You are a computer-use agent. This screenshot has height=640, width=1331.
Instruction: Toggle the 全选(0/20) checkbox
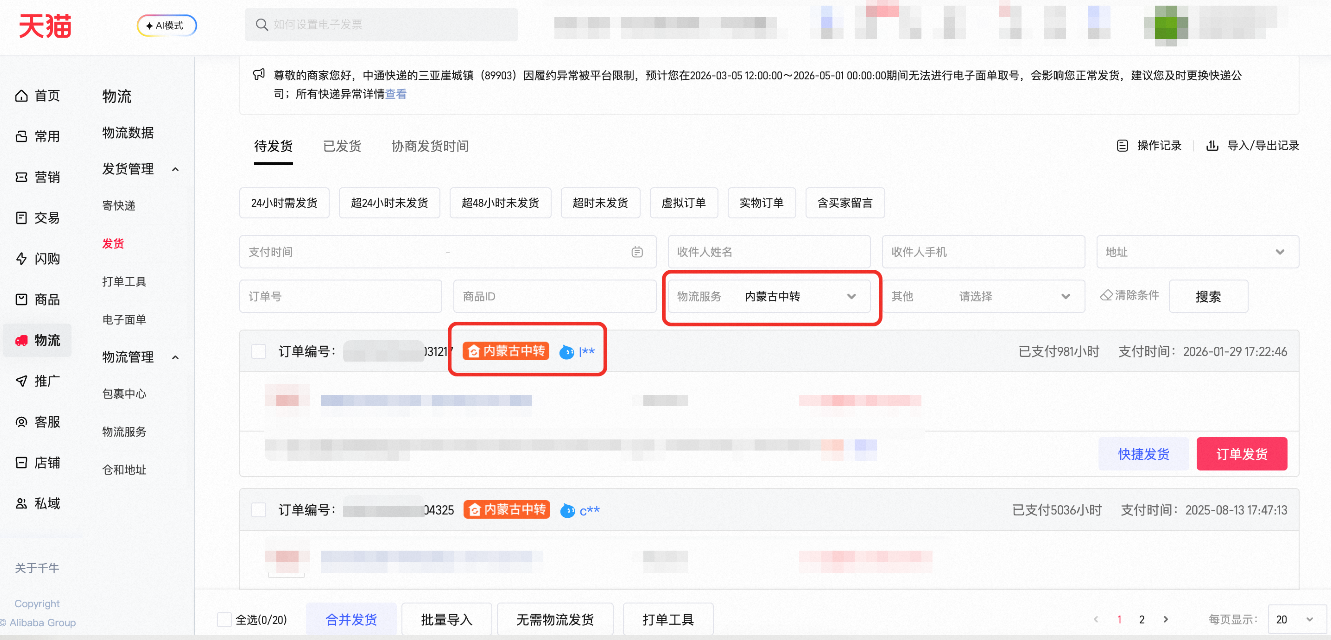224,620
